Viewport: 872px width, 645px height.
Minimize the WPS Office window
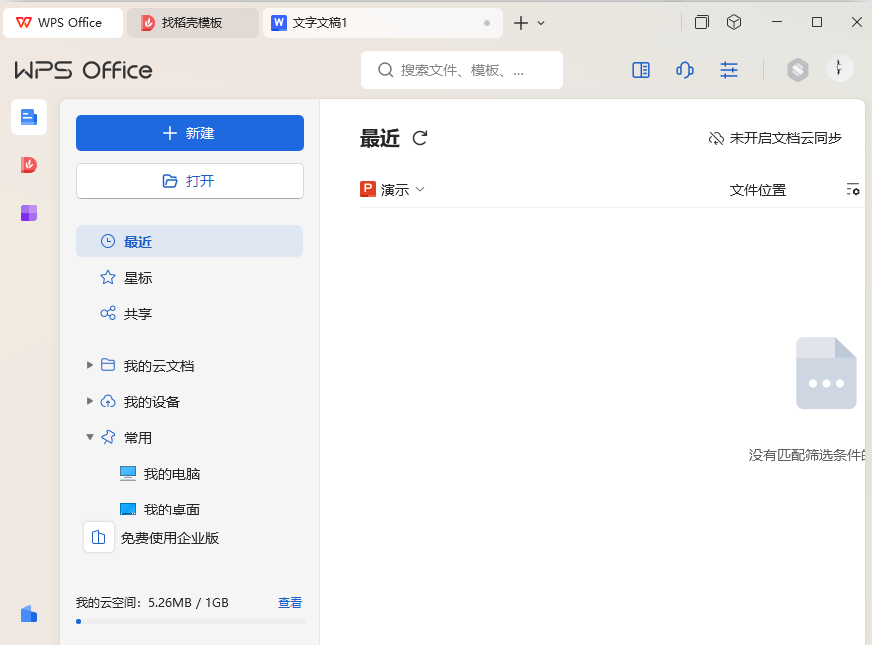[777, 22]
